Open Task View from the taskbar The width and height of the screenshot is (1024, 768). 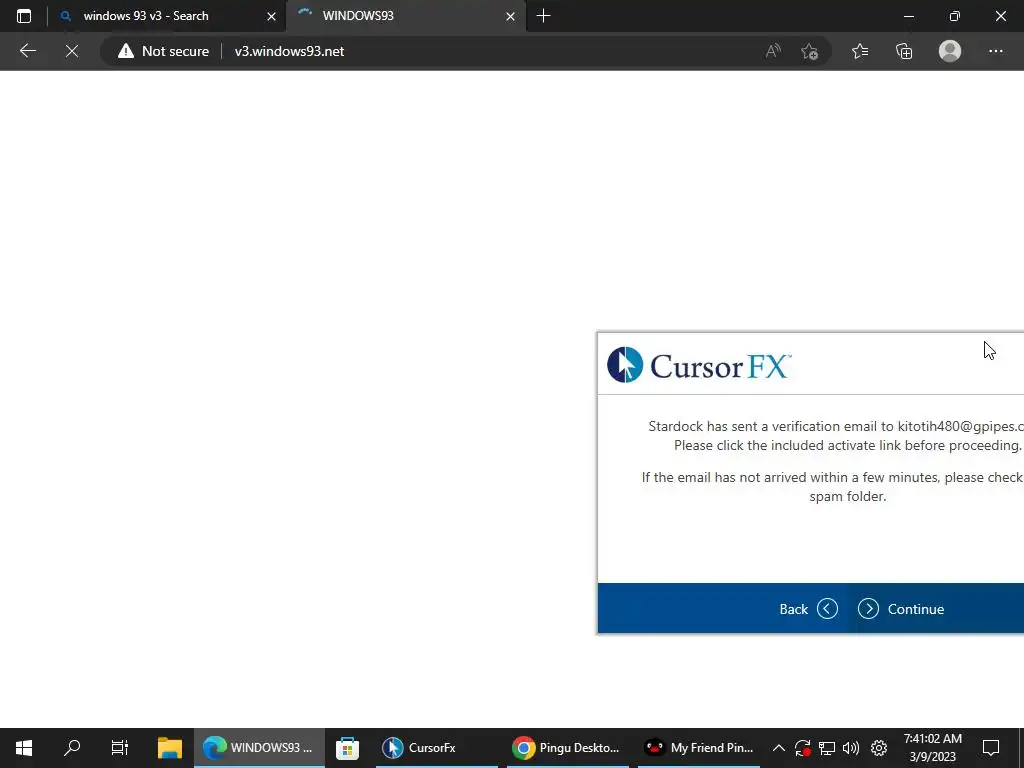coord(120,748)
